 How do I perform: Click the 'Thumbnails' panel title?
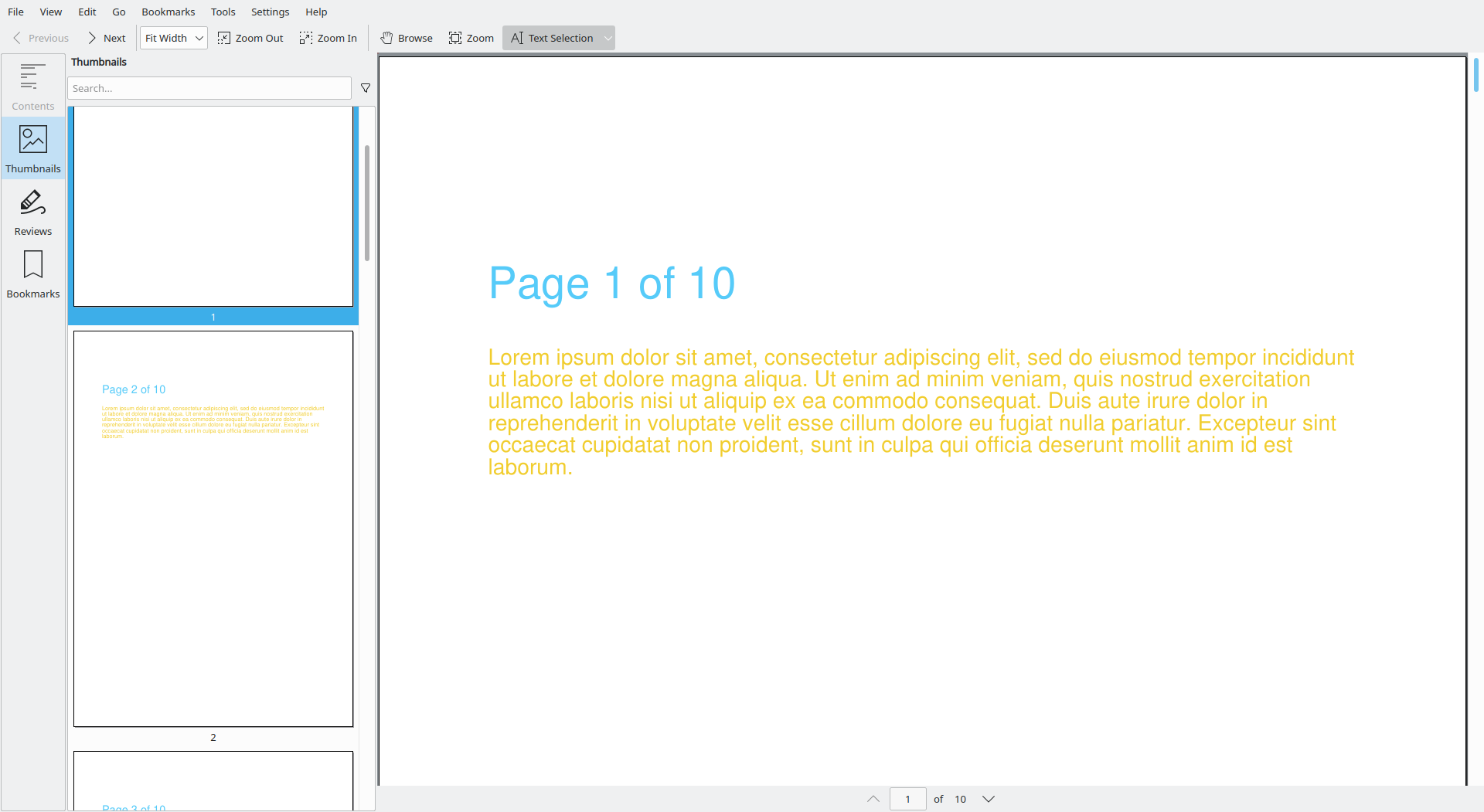[99, 62]
